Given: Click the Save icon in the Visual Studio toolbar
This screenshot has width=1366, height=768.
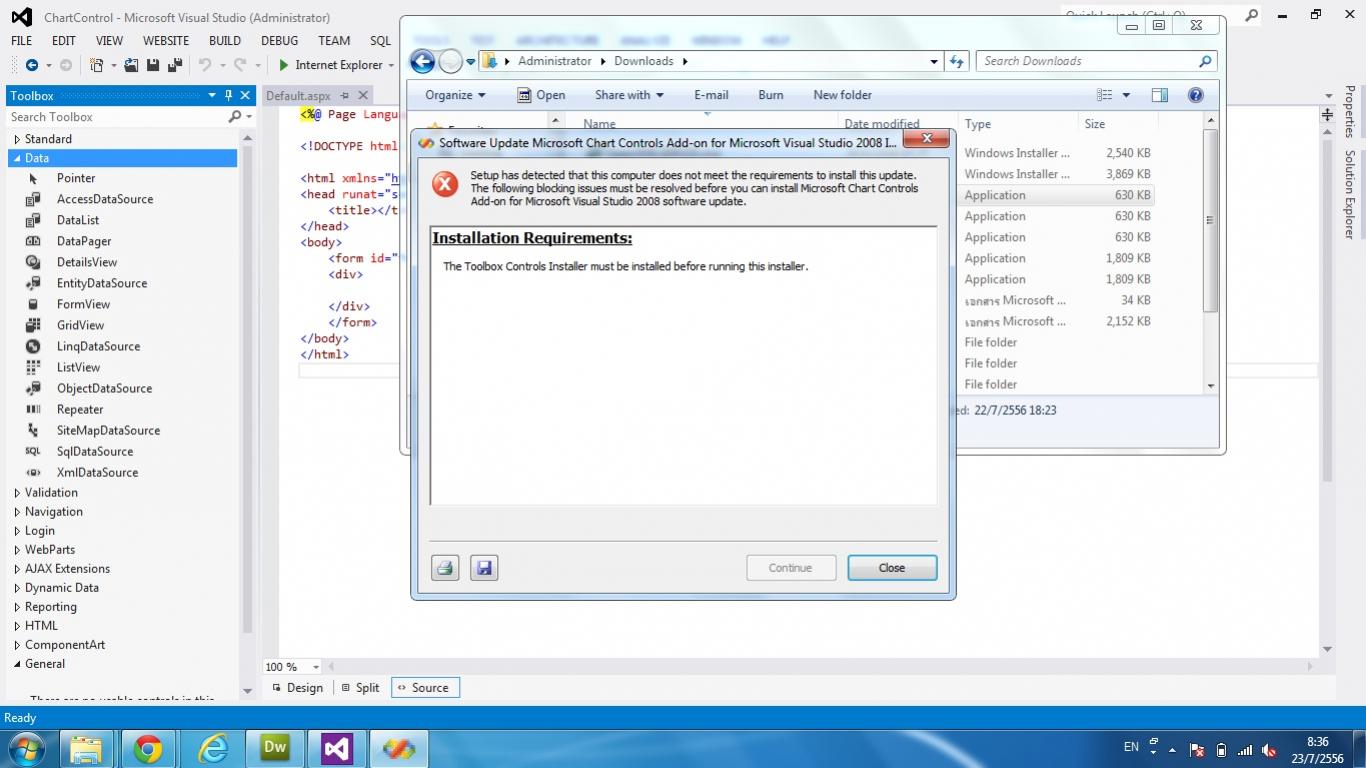Looking at the screenshot, I should pyautogui.click(x=153, y=65).
